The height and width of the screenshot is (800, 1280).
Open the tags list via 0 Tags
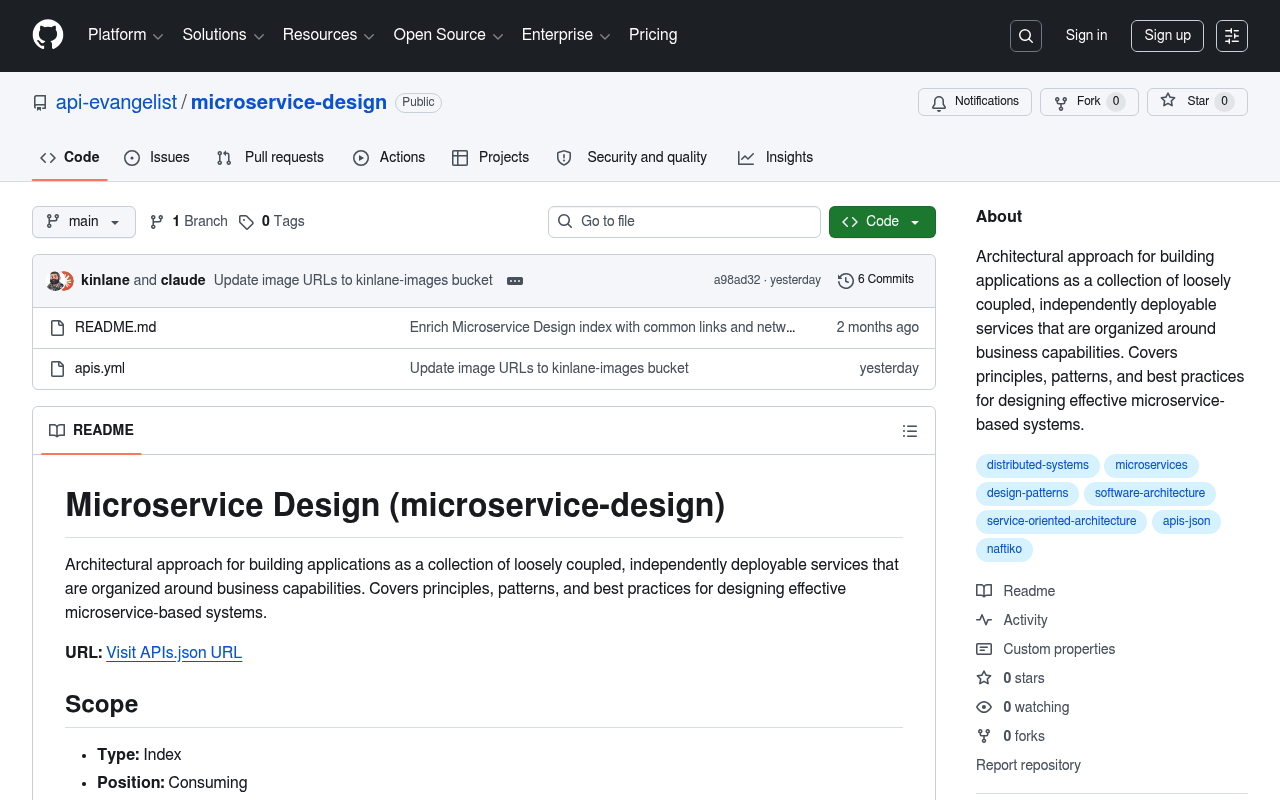[x=272, y=222]
